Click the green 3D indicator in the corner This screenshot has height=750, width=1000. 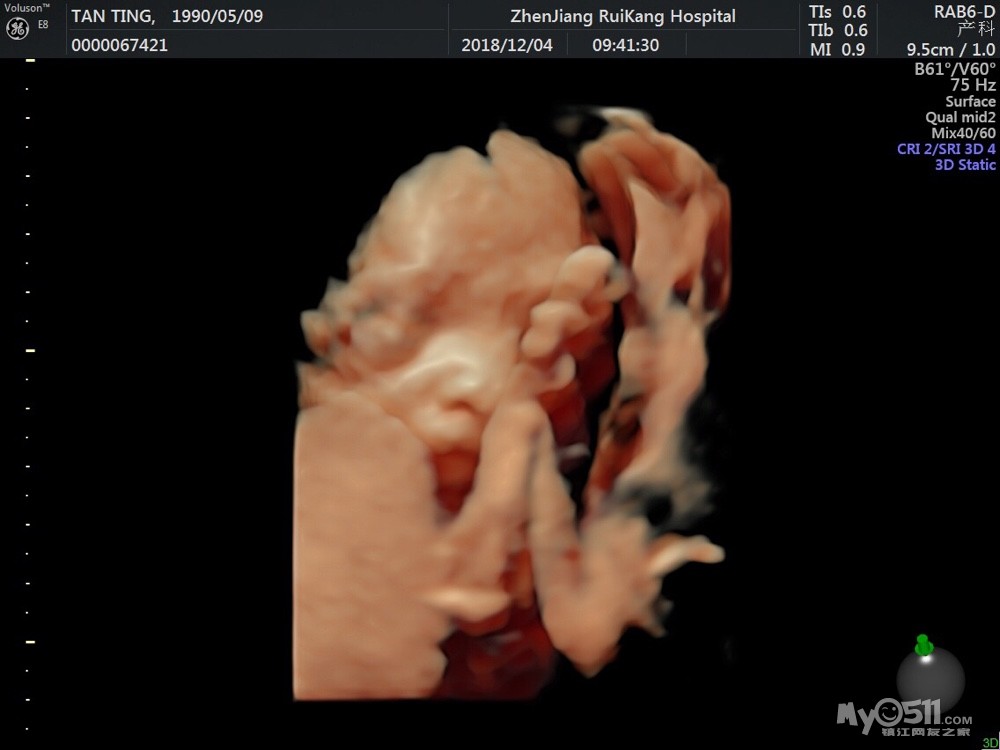click(989, 743)
